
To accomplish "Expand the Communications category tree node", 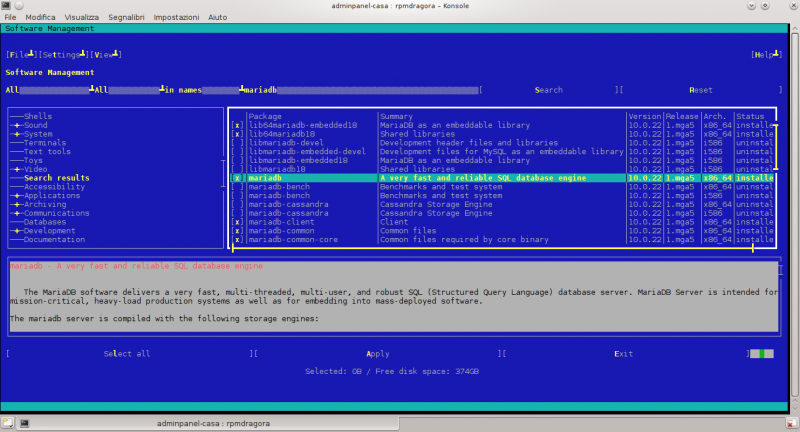I will pos(17,213).
